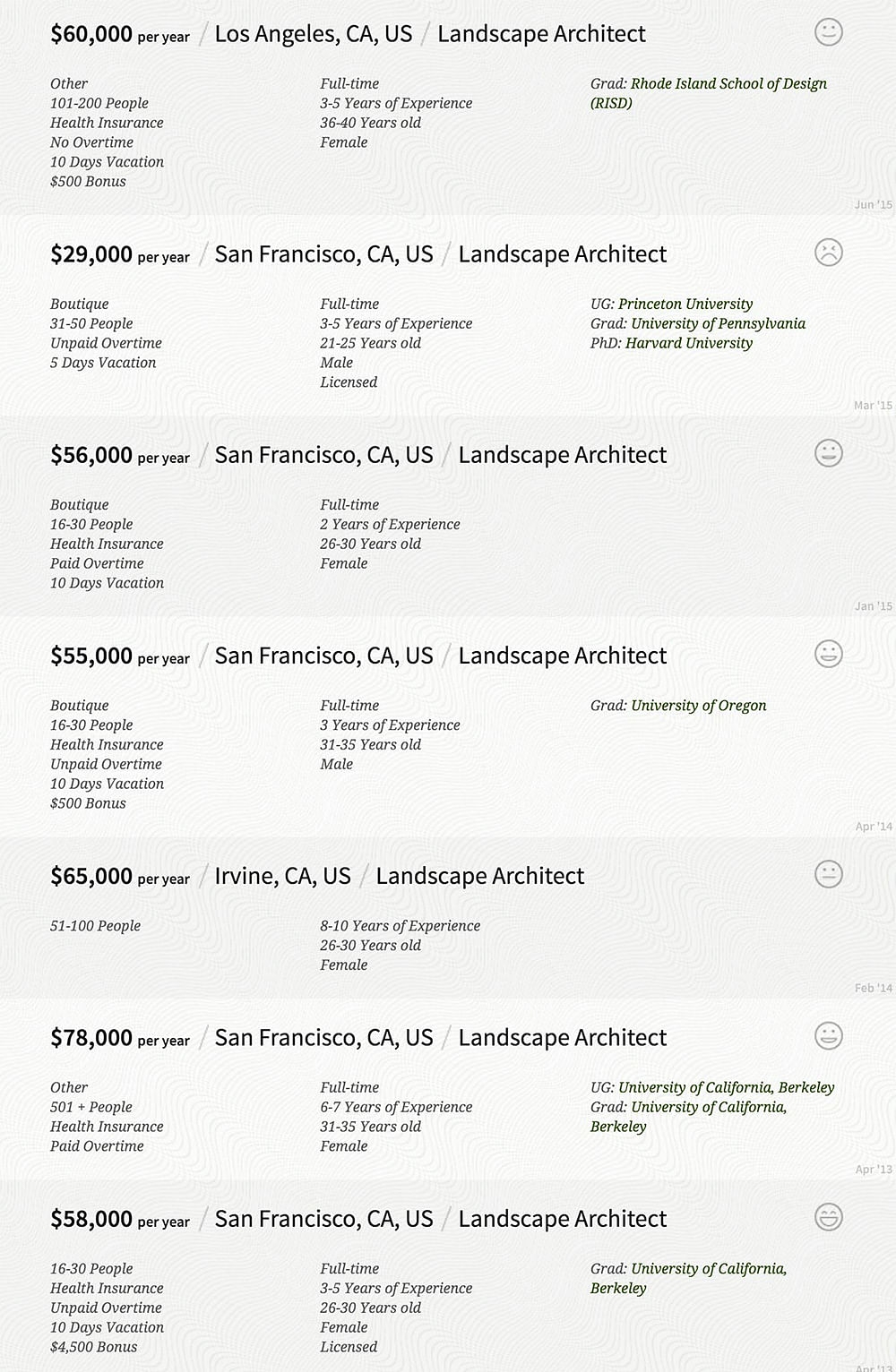Click the frowning face icon on the $29,000 entry
896x1372 pixels.
[829, 253]
